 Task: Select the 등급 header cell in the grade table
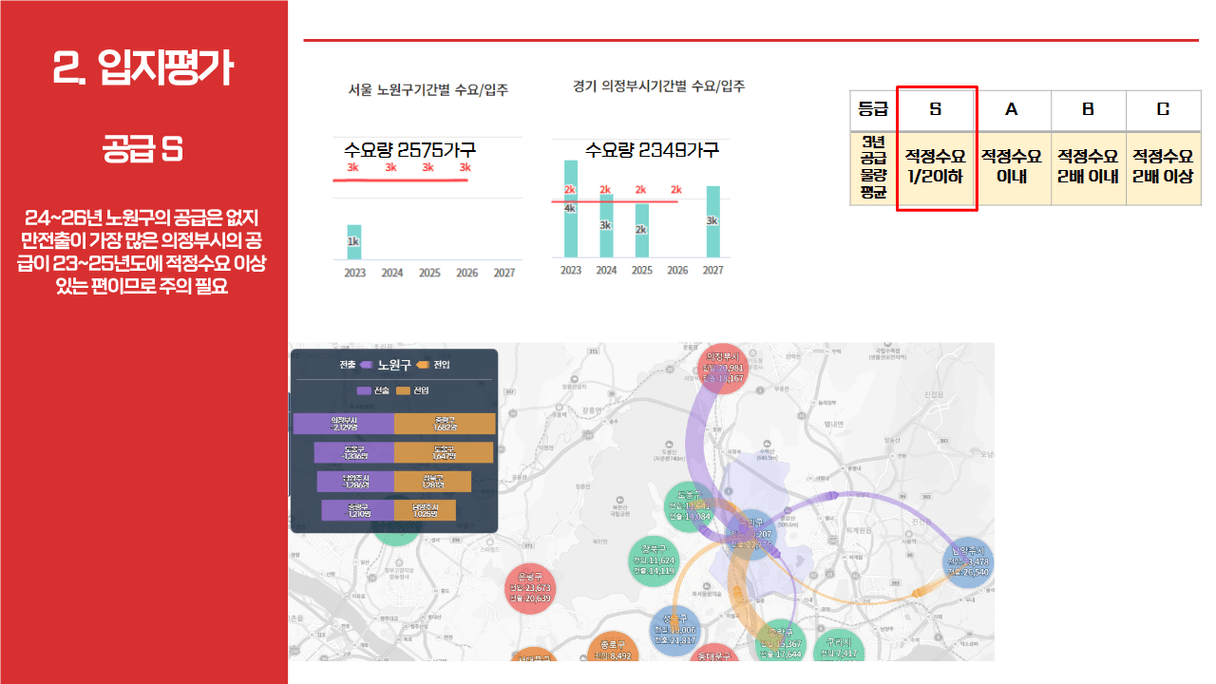pyautogui.click(x=873, y=110)
